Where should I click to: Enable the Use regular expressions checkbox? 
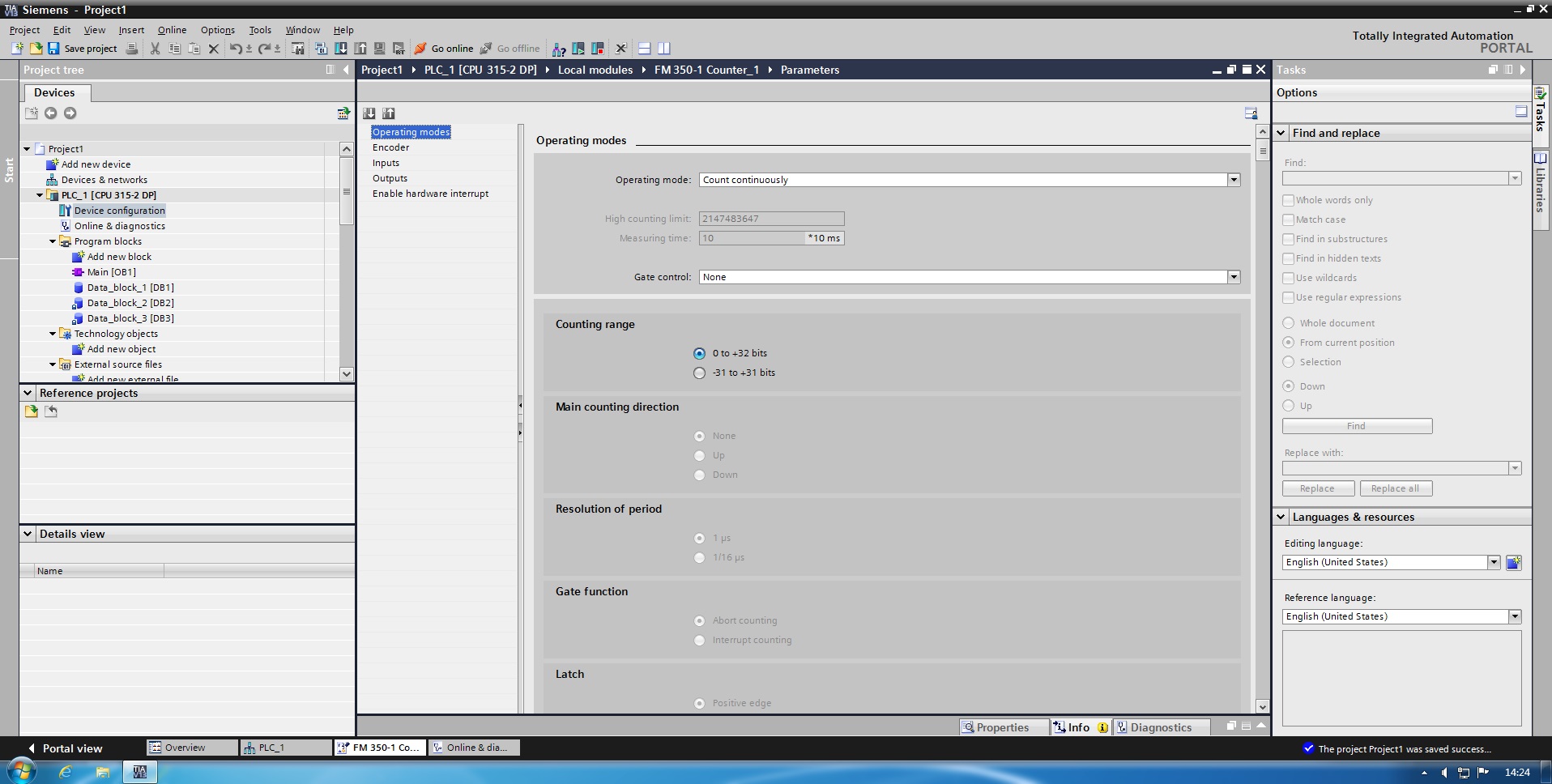click(1288, 297)
